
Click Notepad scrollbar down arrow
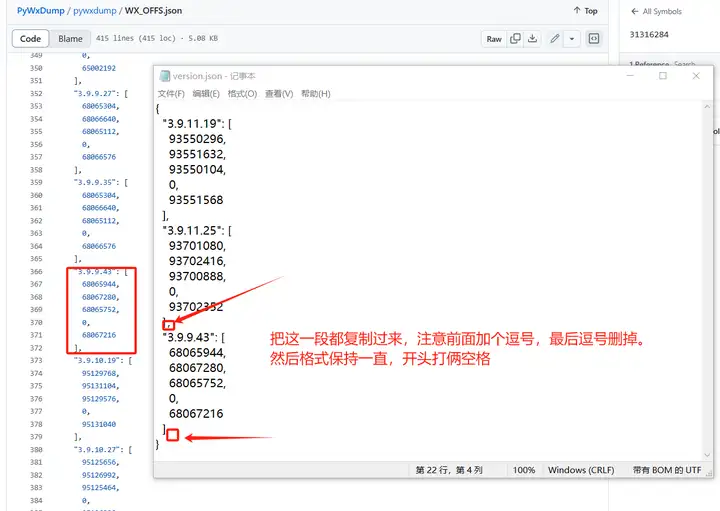707,455
